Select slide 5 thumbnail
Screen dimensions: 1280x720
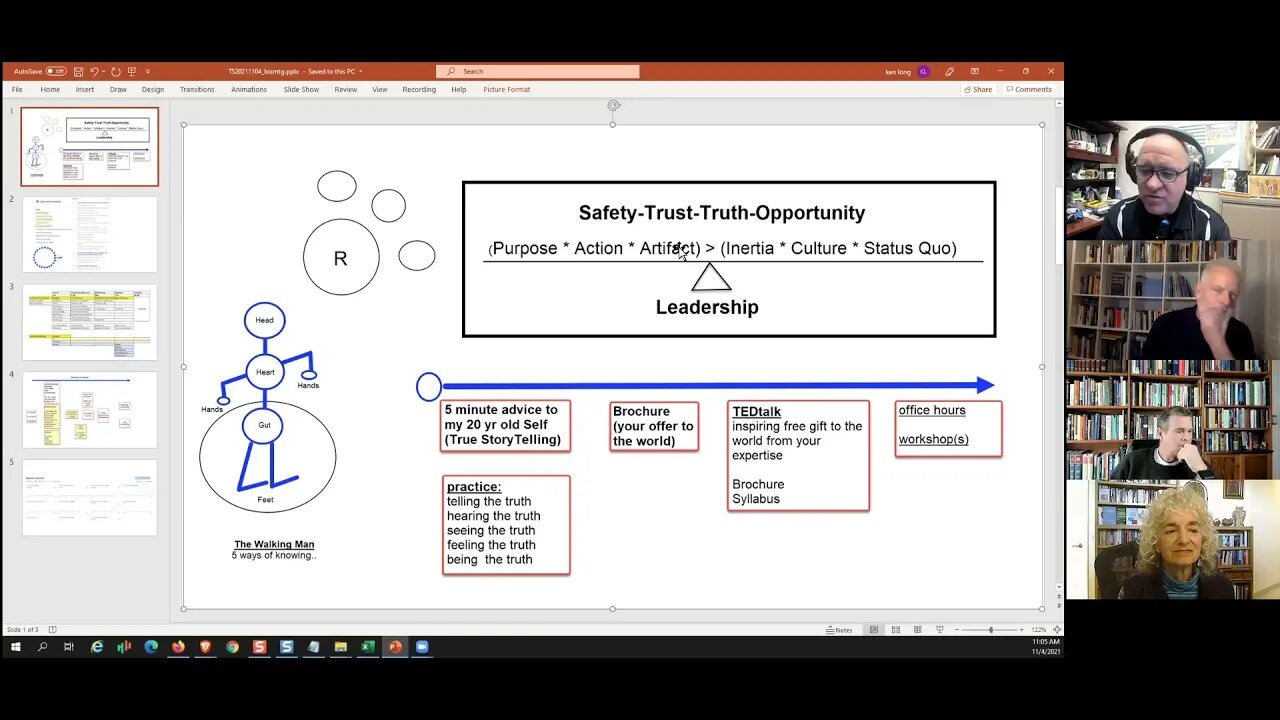tap(90, 498)
